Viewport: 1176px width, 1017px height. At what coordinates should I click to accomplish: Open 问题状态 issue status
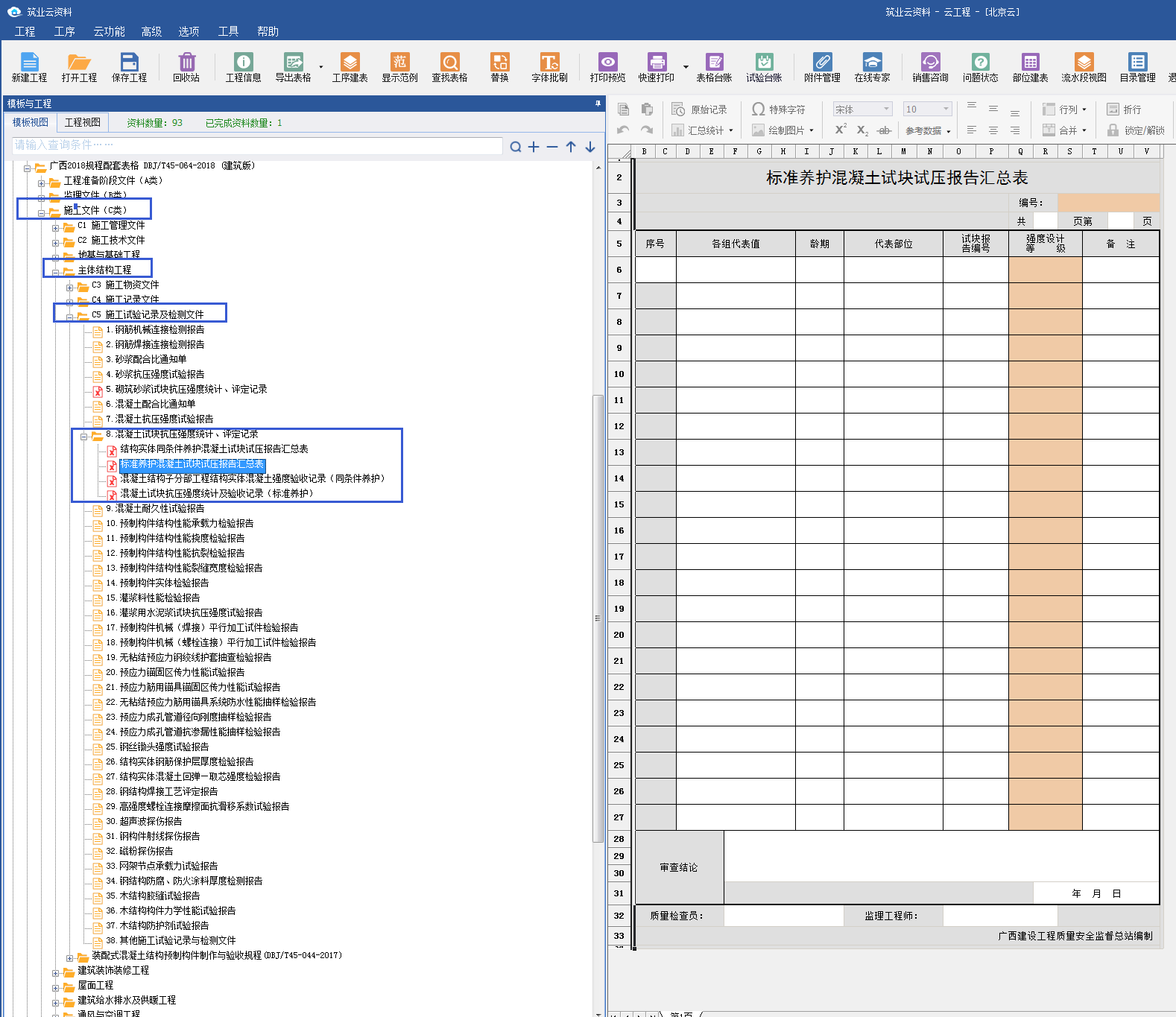980,67
